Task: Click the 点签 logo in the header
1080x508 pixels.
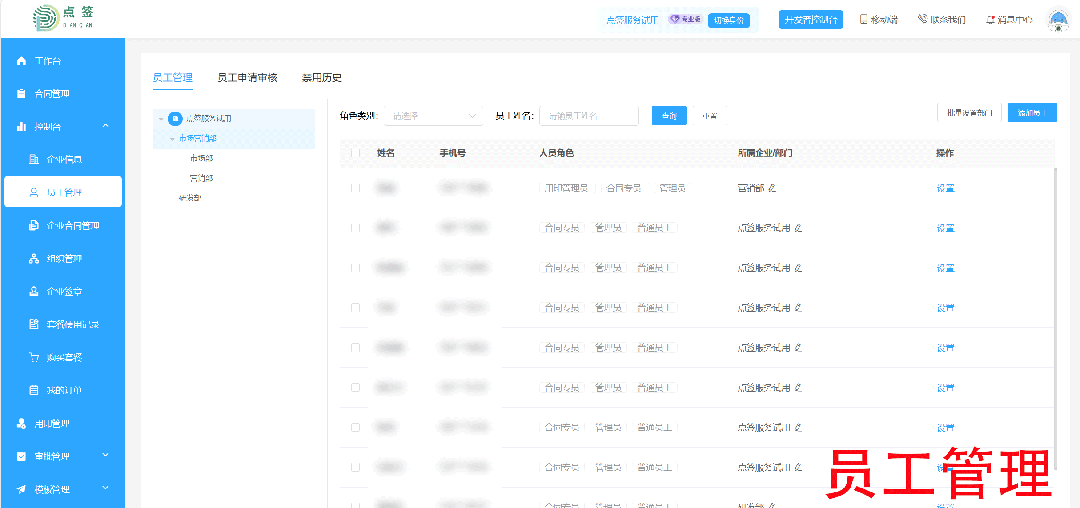Action: (63, 18)
